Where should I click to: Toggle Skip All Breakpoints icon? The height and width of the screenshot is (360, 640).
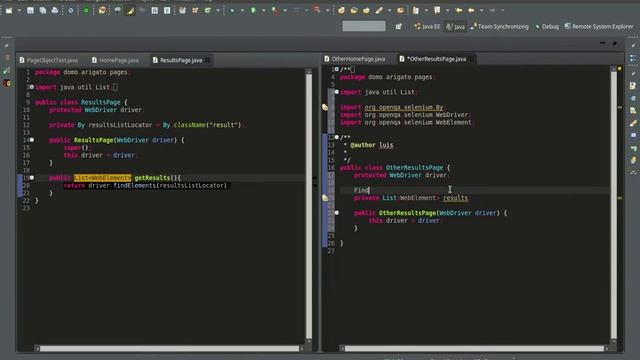70,10
